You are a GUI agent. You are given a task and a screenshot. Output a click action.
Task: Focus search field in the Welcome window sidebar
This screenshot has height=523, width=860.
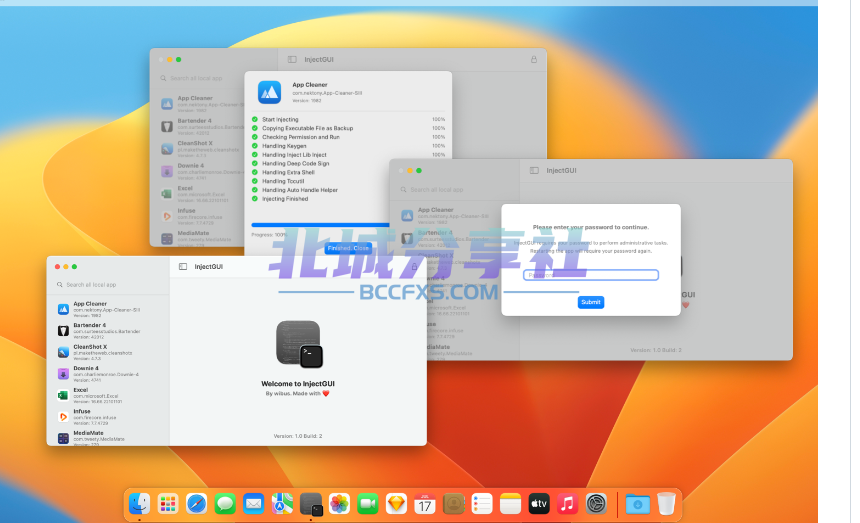(108, 285)
